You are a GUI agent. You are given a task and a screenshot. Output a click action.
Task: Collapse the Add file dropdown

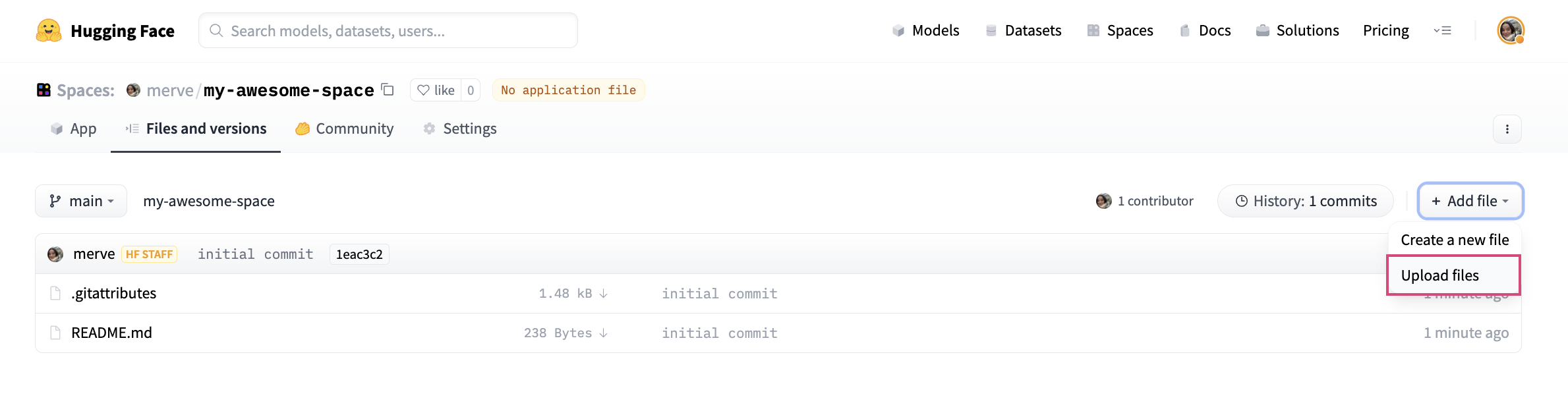tap(1470, 201)
